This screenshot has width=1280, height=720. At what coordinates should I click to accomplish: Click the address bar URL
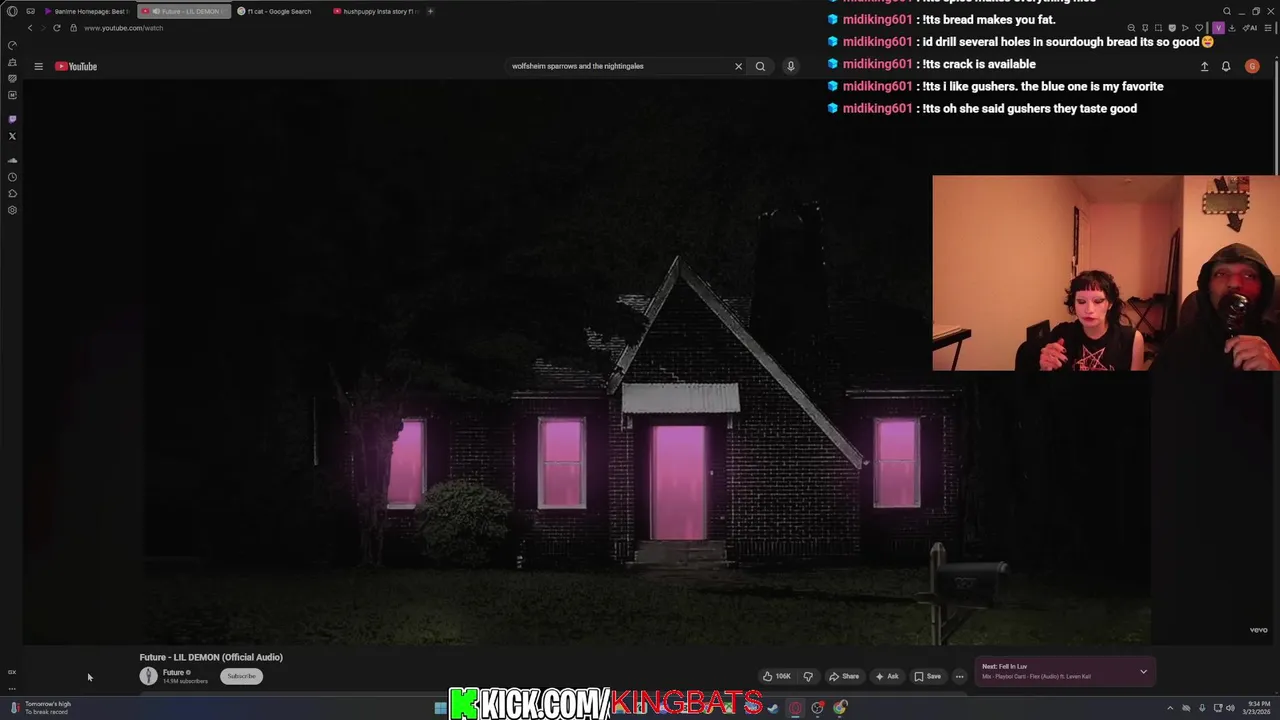coord(123,28)
